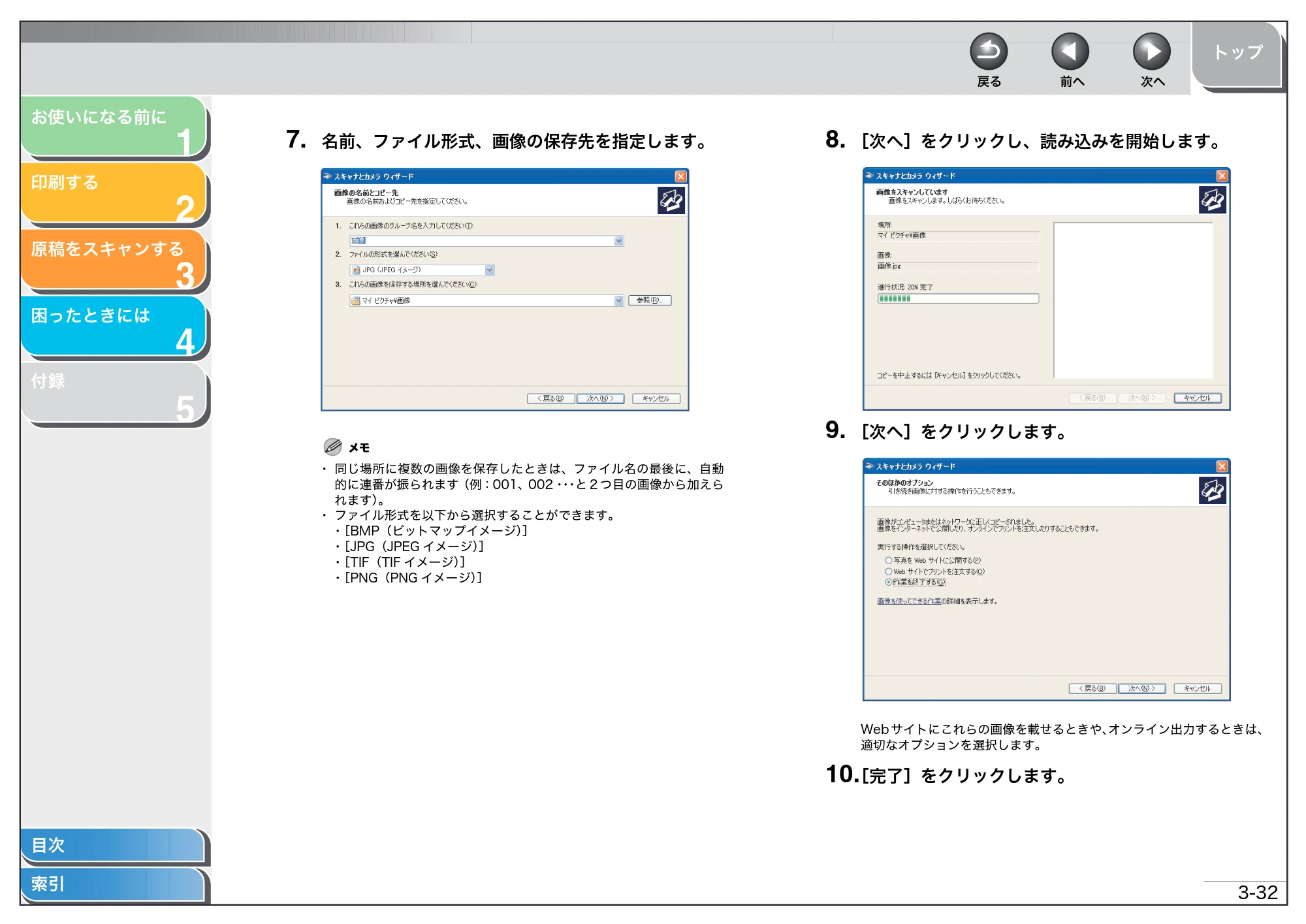Click the title bar icon of step 7 wizard
The image size is (1306, 924).
328,176
